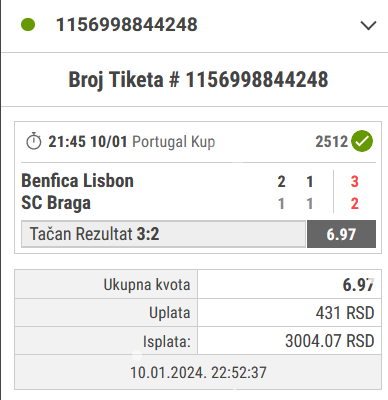The height and width of the screenshot is (400, 388).
Task: Click the 6.97 odds box
Action: (341, 234)
